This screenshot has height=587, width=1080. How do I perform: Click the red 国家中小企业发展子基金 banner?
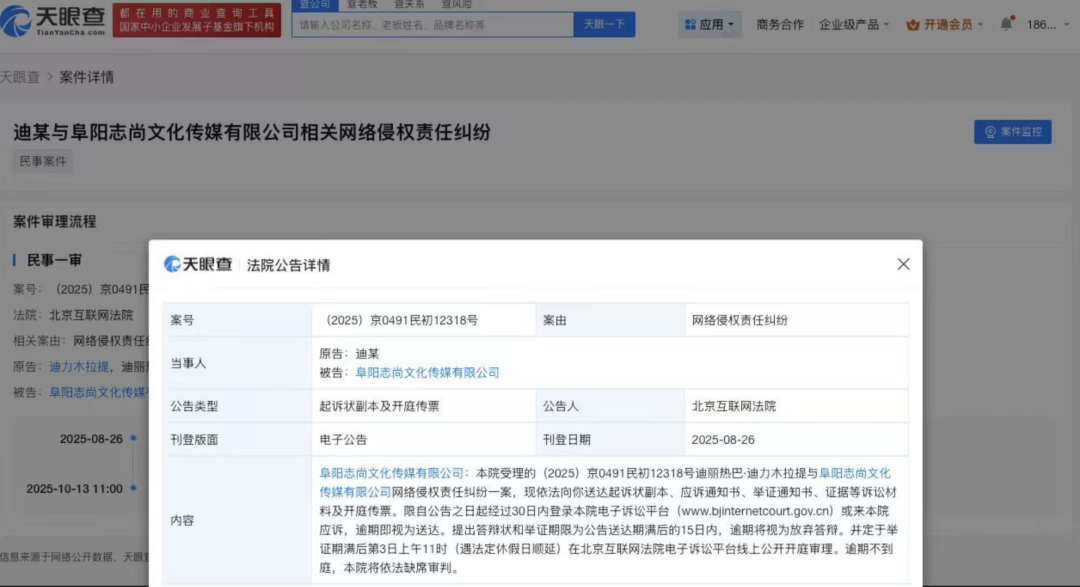click(x=195, y=20)
